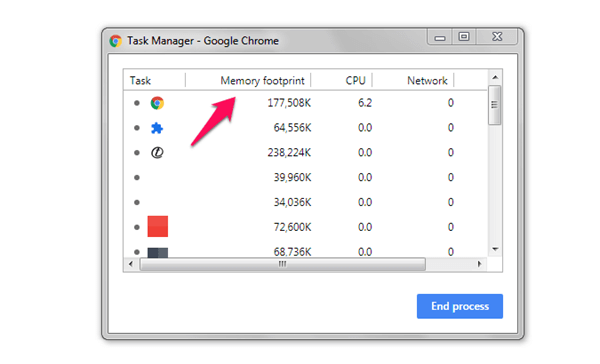
Task: Sort by the CPU column header
Action: pyautogui.click(x=355, y=81)
